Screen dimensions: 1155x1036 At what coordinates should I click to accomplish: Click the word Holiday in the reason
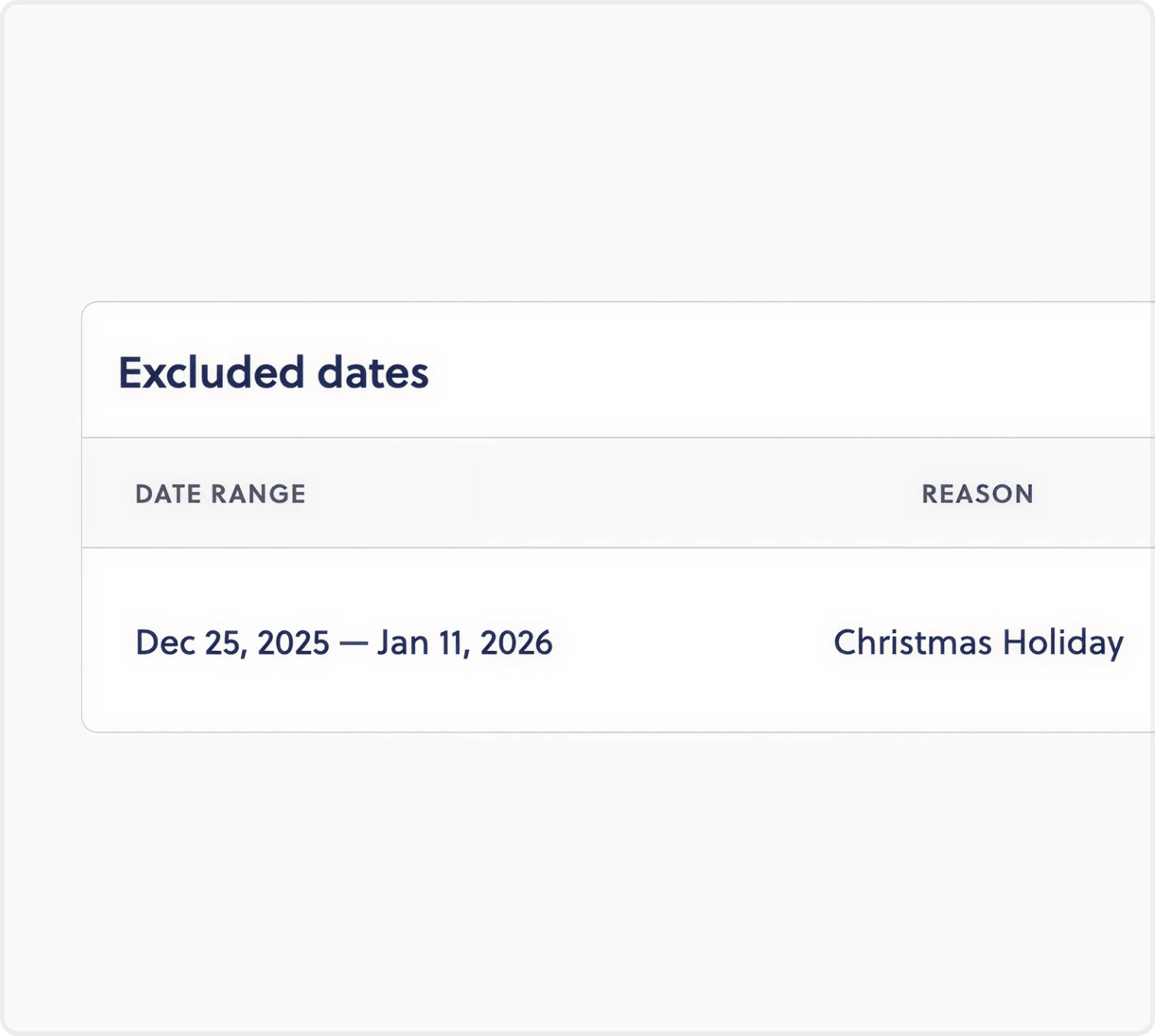click(1063, 643)
